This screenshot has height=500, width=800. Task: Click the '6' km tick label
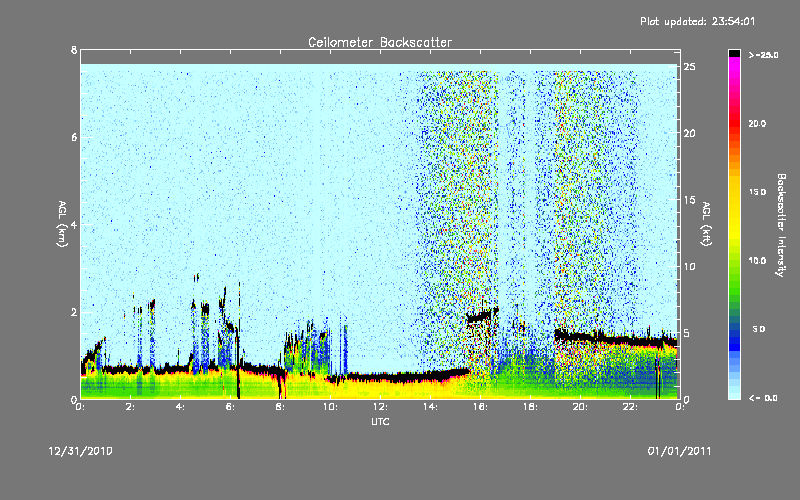point(74,137)
